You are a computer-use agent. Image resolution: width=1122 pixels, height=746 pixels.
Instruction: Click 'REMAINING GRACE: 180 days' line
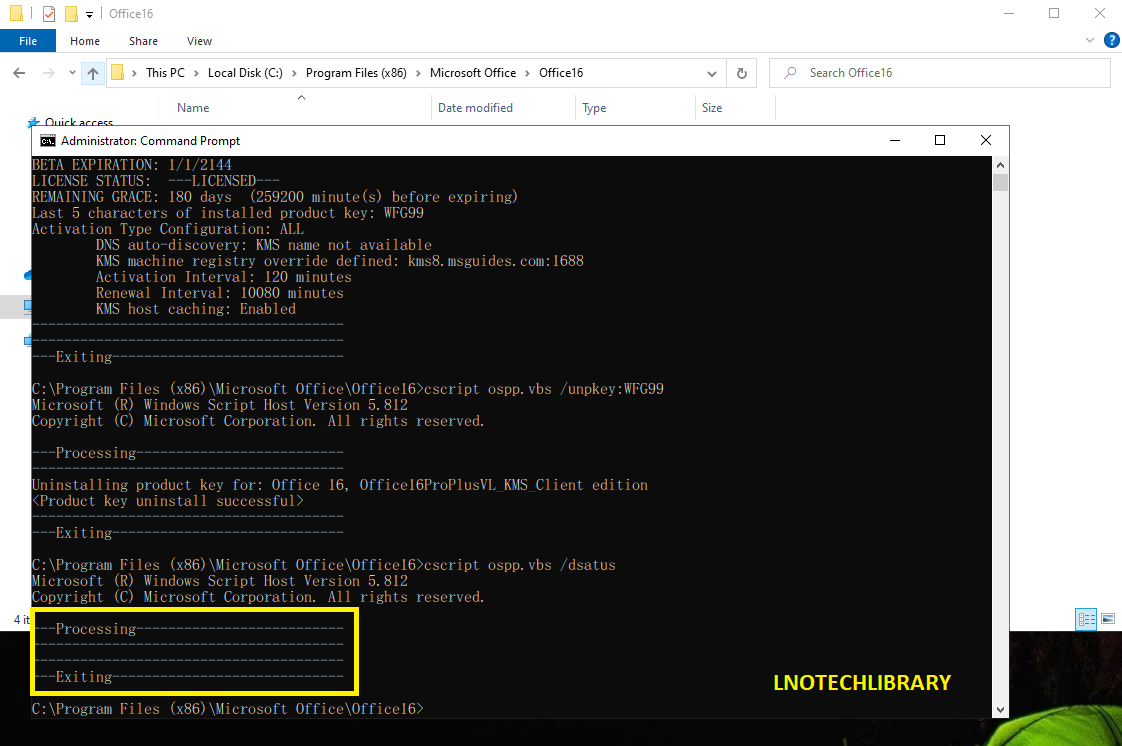[x=274, y=197]
